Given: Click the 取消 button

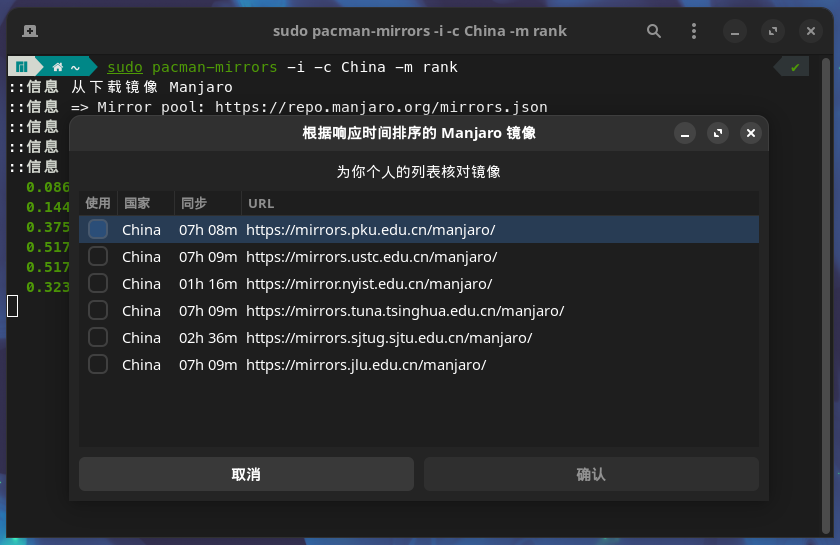Looking at the screenshot, I should (246, 474).
